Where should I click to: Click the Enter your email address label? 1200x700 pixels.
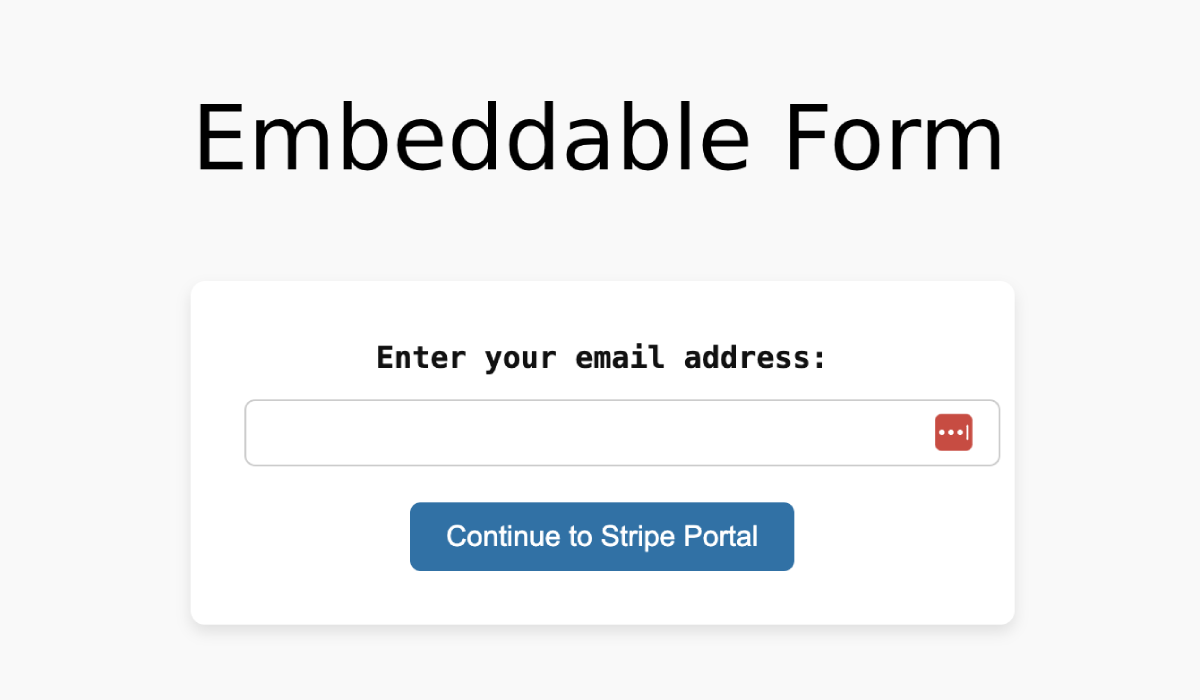[x=600, y=357]
